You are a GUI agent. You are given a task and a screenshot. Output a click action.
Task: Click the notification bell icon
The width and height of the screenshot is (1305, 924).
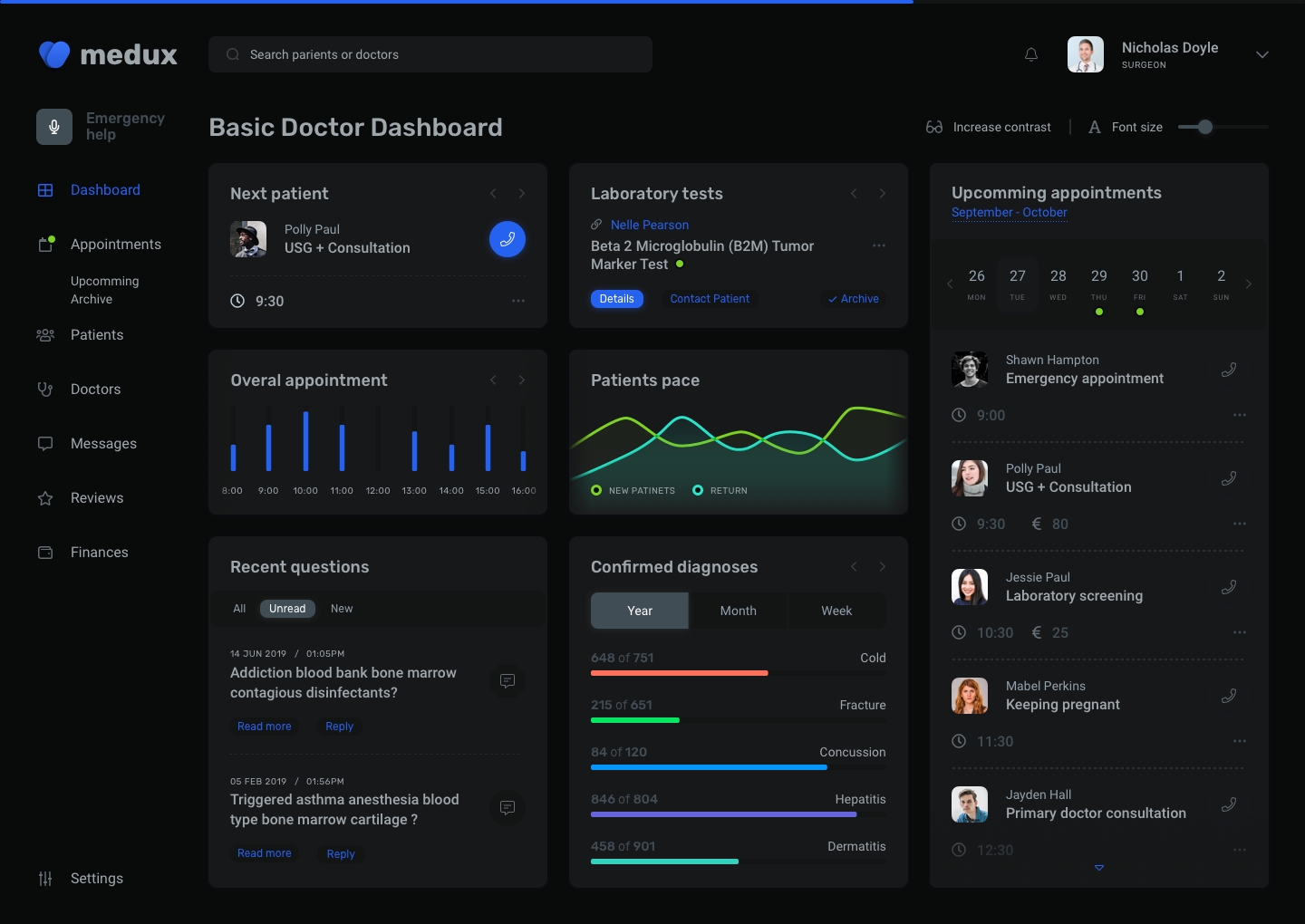pos(1031,54)
